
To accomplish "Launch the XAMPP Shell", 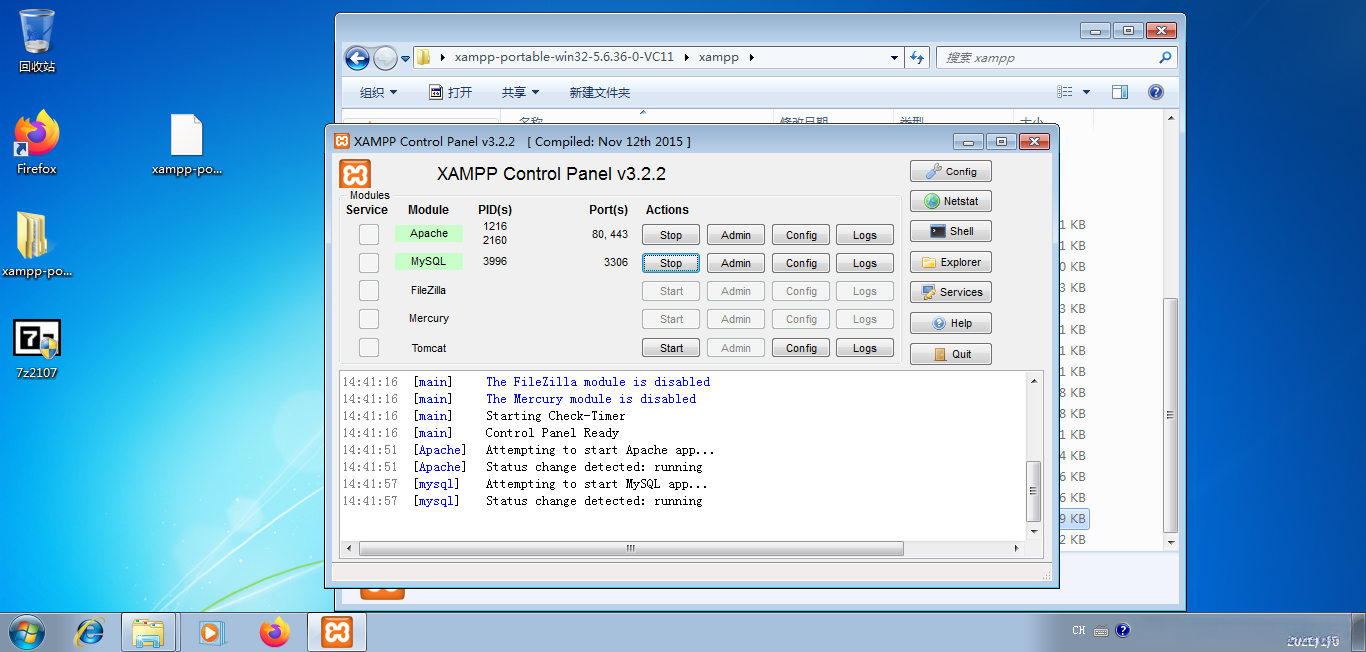I will (x=950, y=231).
